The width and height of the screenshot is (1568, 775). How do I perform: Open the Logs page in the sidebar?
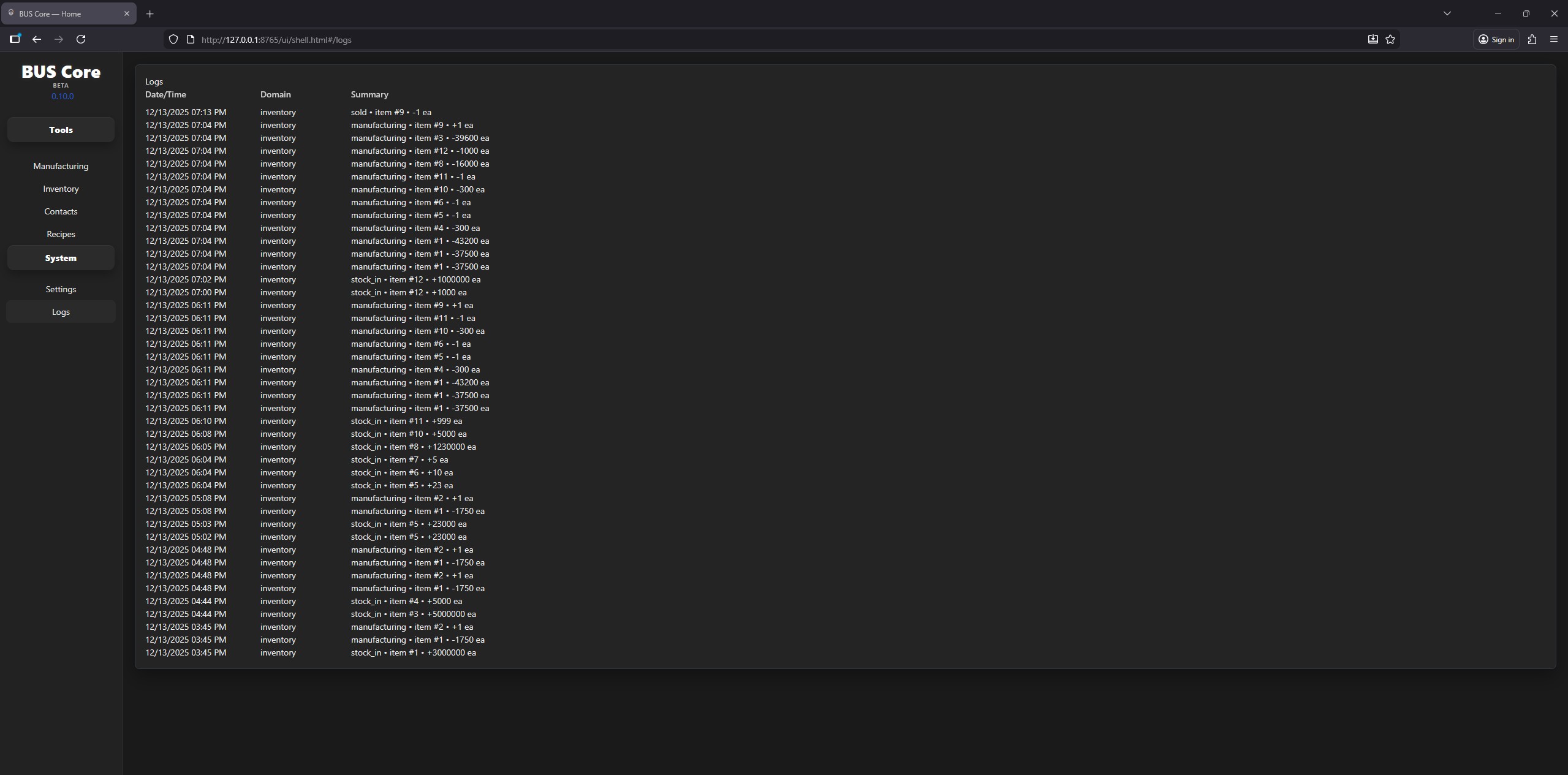tap(61, 311)
